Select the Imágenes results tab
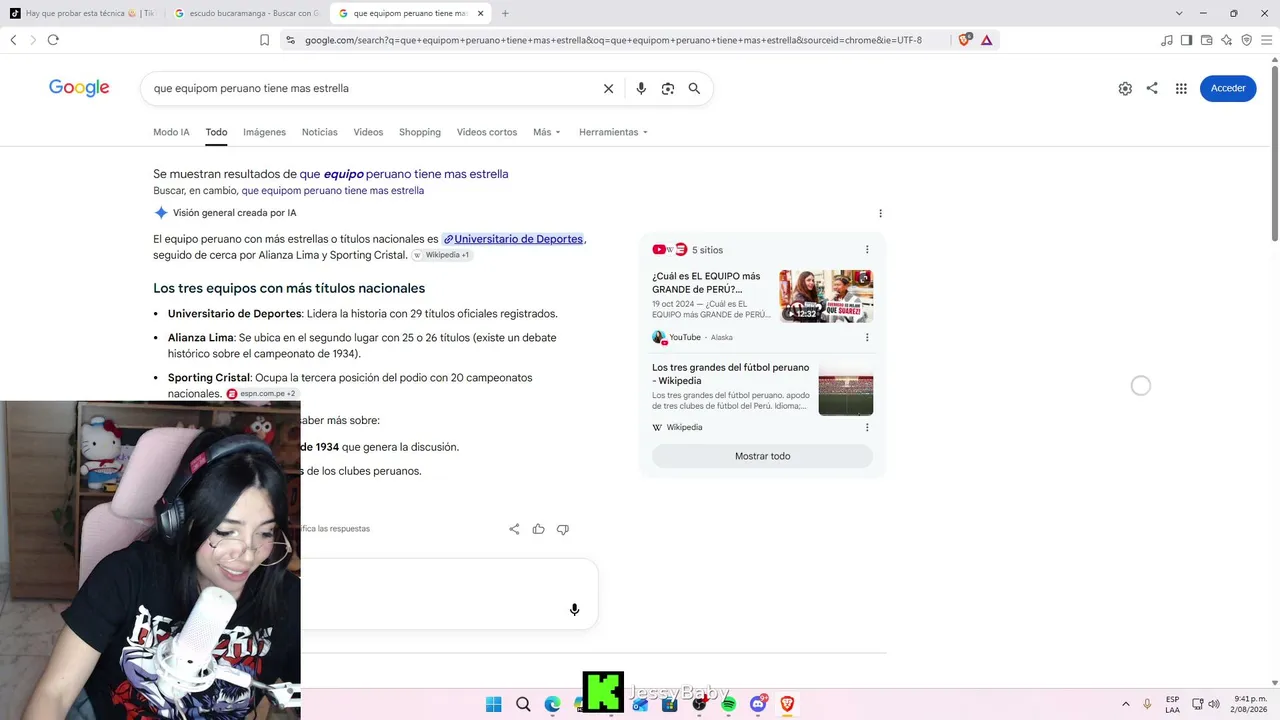The height and width of the screenshot is (720, 1280). tap(264, 132)
